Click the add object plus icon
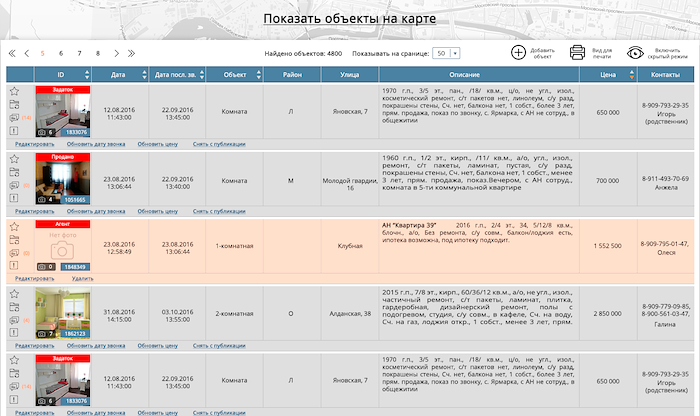The height and width of the screenshot is (416, 700). click(x=518, y=53)
